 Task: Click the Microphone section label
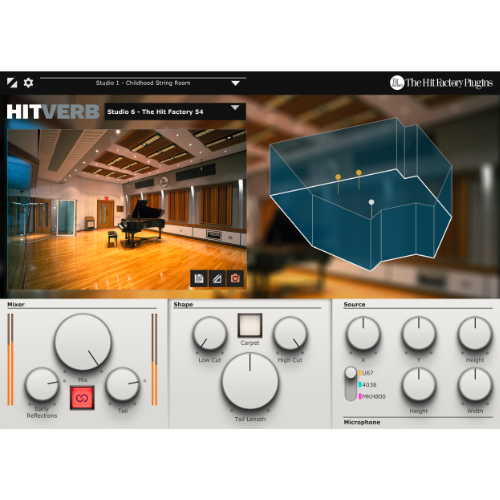[362, 422]
